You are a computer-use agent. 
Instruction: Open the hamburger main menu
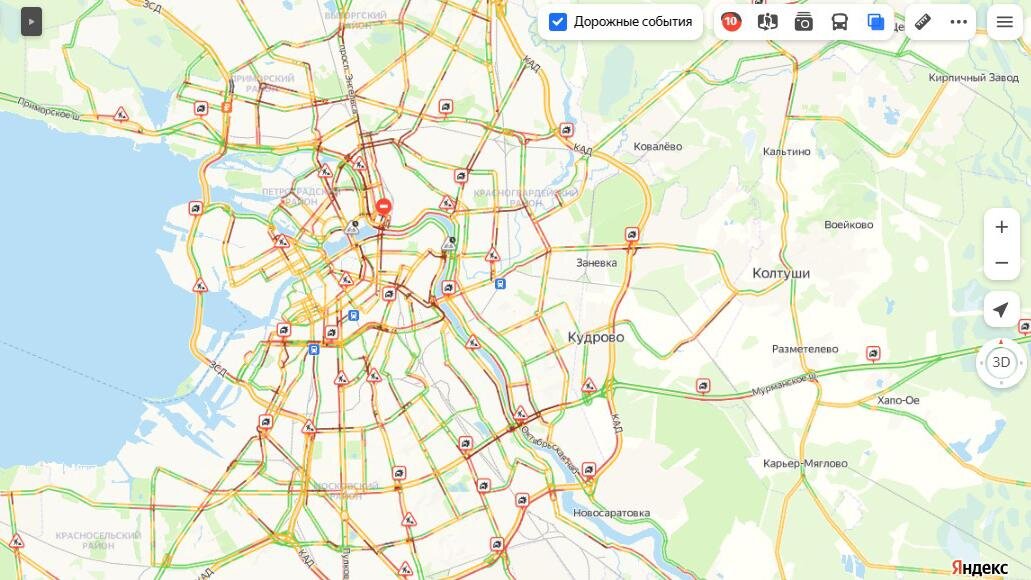(1005, 22)
